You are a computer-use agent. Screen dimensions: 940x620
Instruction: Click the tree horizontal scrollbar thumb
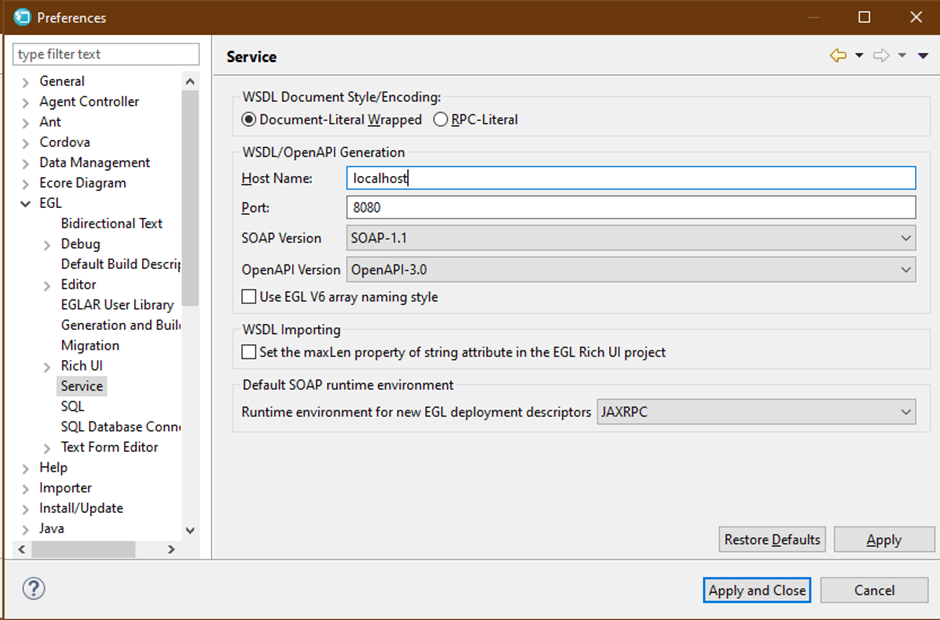(x=83, y=549)
